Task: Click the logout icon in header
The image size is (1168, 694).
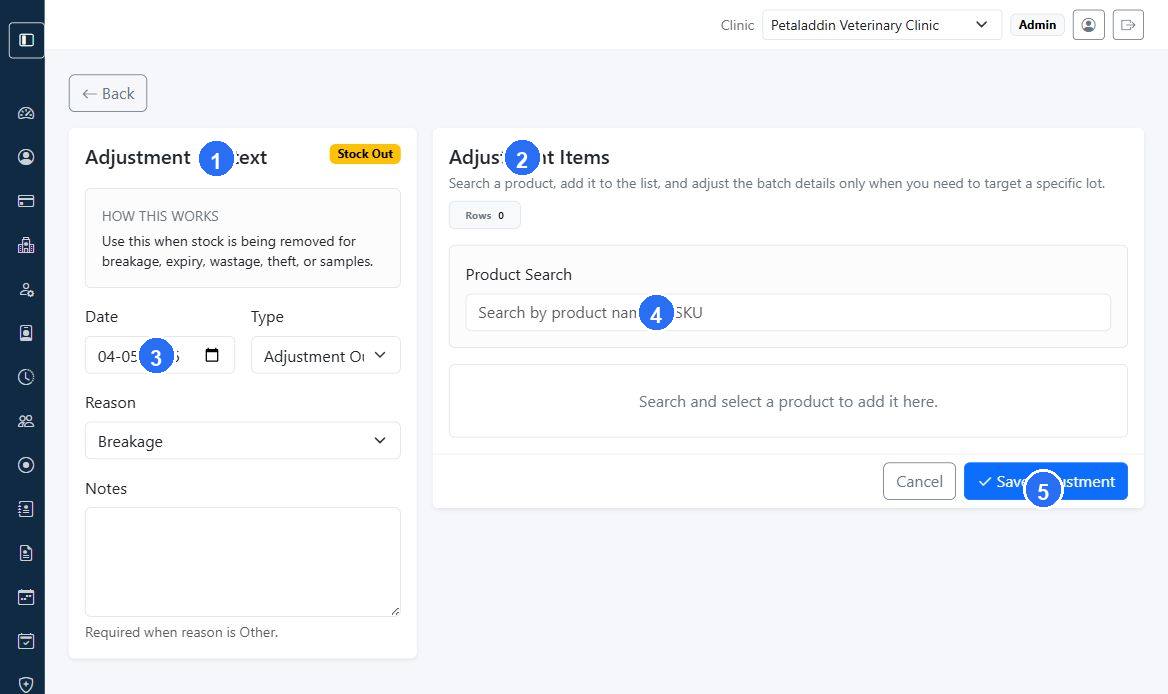Action: (x=1128, y=25)
